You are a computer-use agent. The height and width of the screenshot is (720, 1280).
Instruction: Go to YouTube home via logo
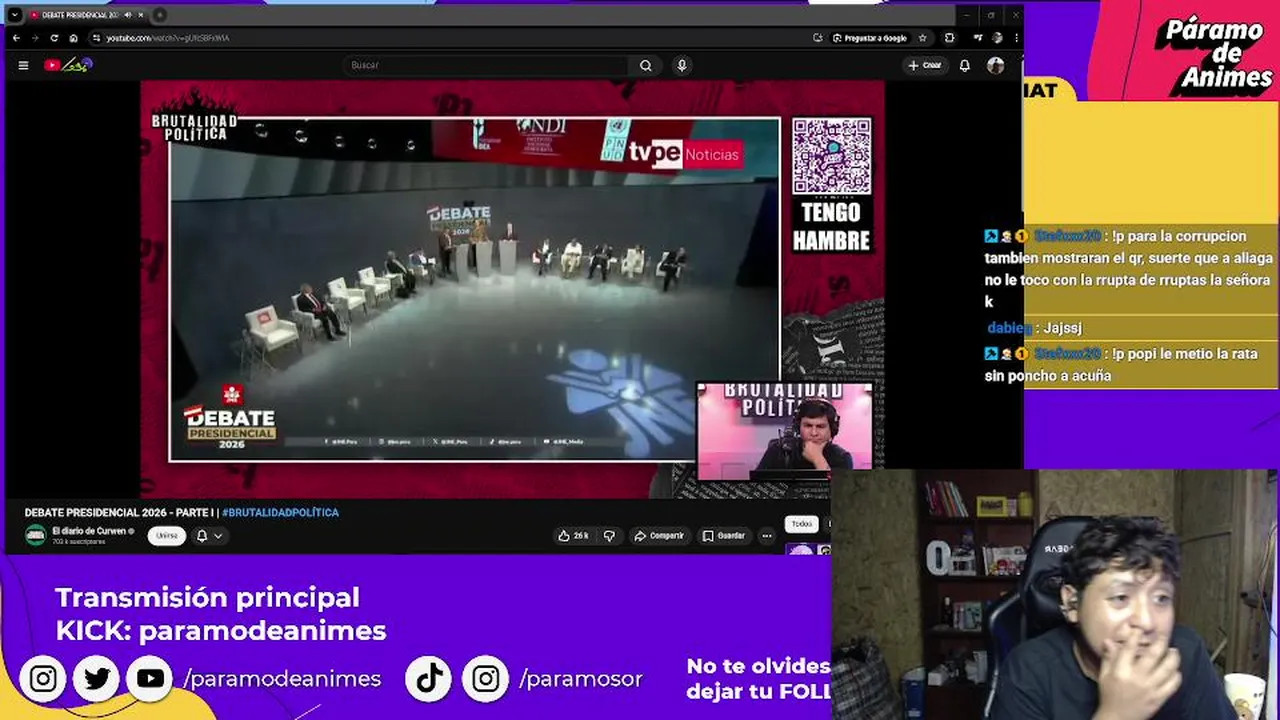[67, 65]
